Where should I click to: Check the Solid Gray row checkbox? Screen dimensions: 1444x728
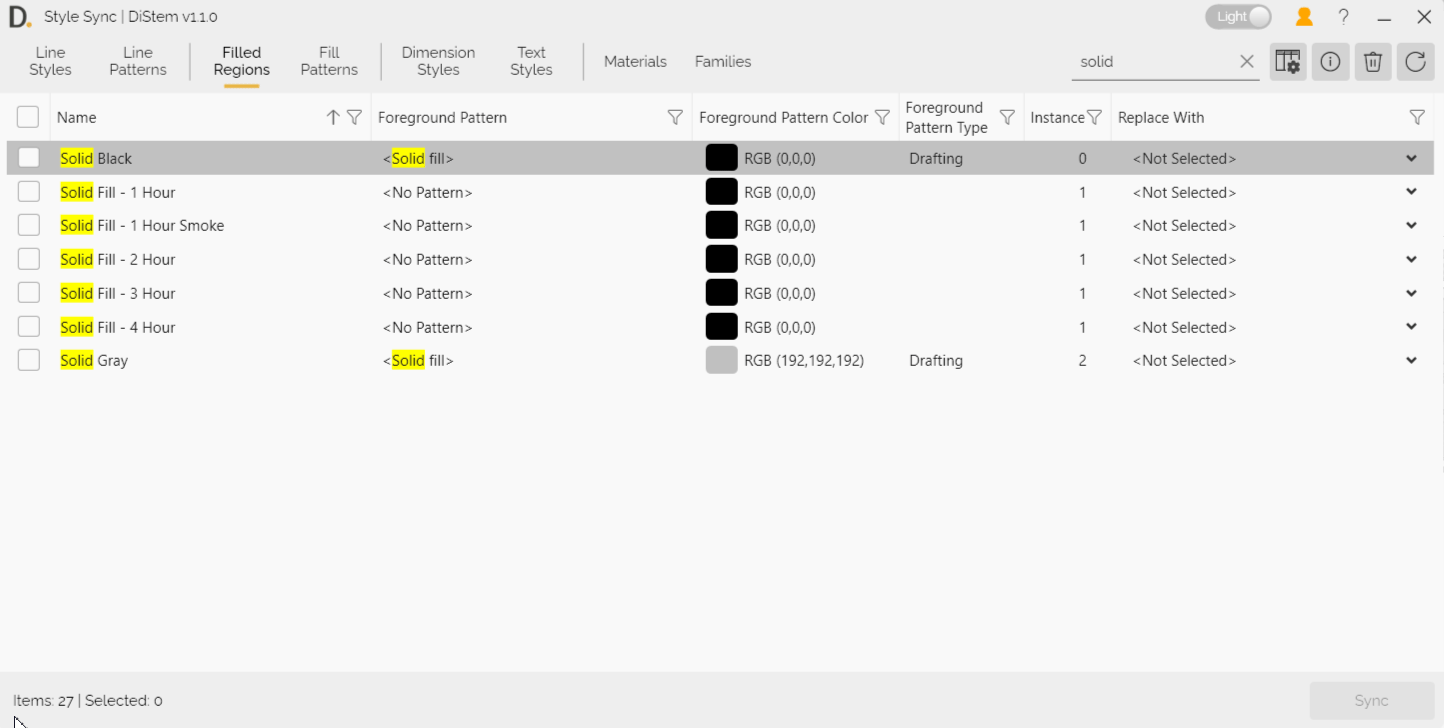[29, 360]
